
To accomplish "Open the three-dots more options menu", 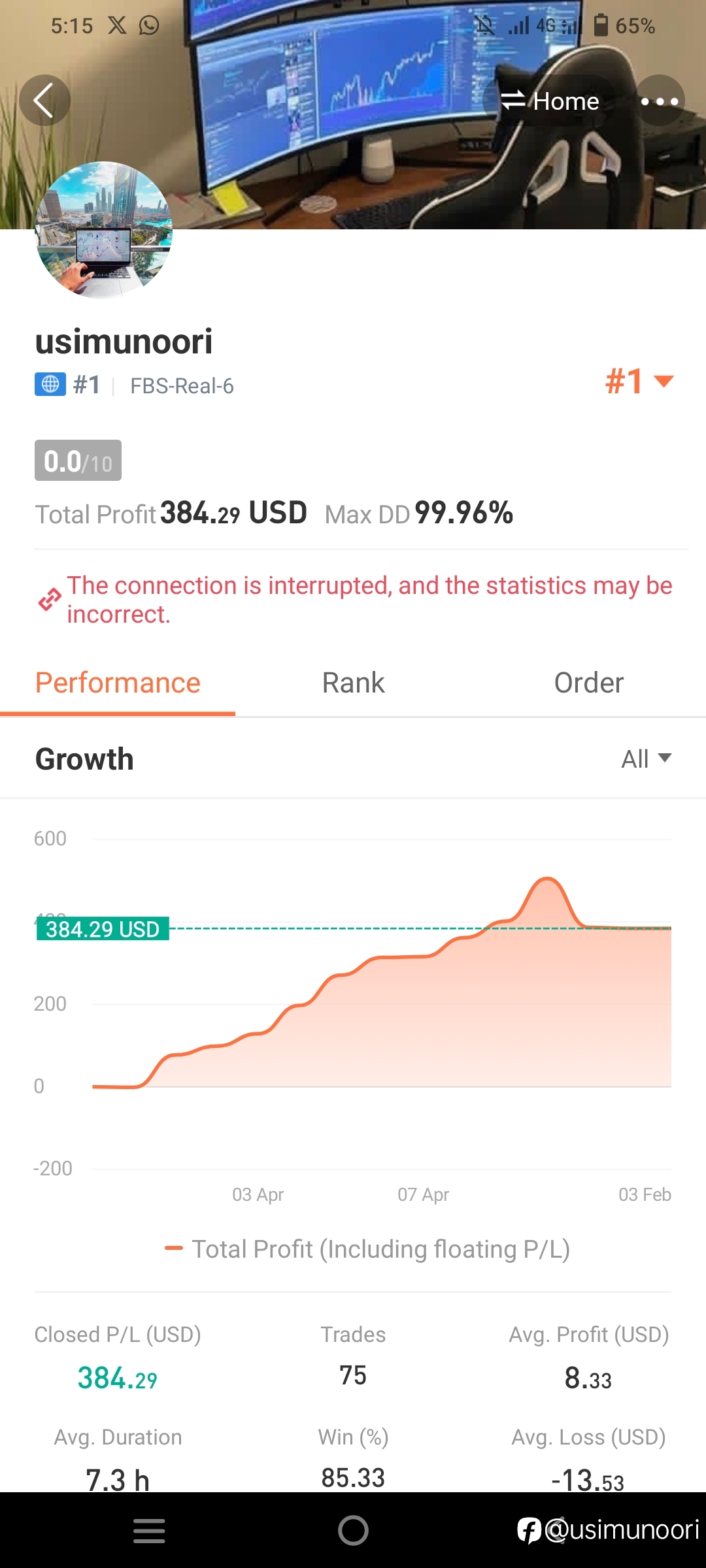I will pyautogui.click(x=659, y=101).
